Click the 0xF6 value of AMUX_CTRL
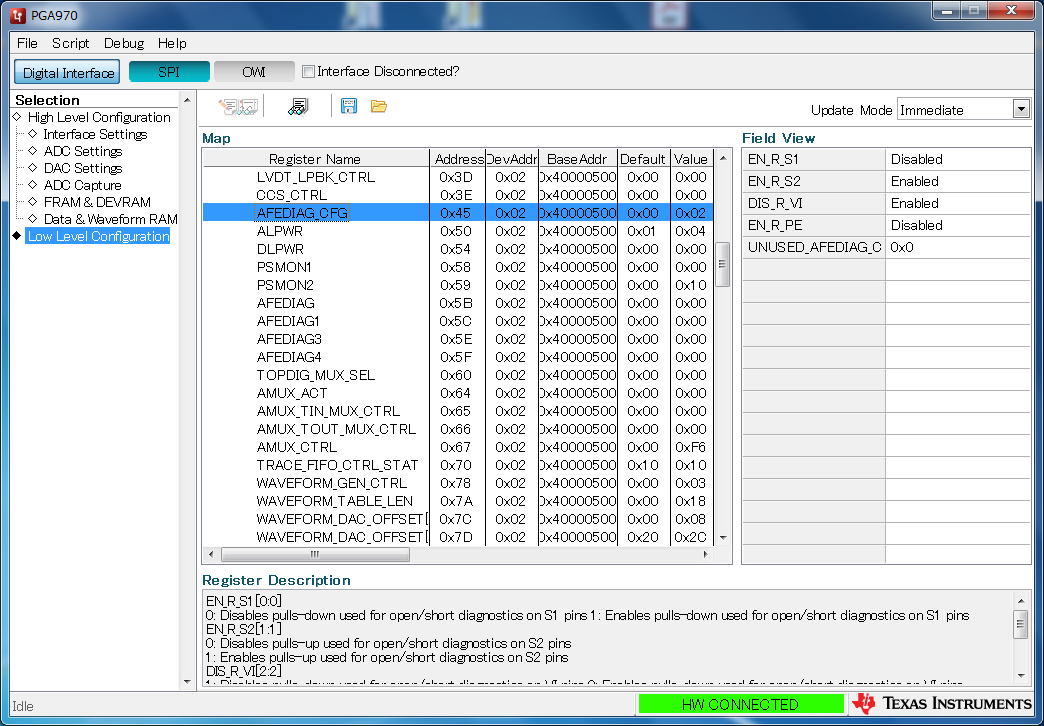Screen dimensions: 1044x726 coord(690,447)
